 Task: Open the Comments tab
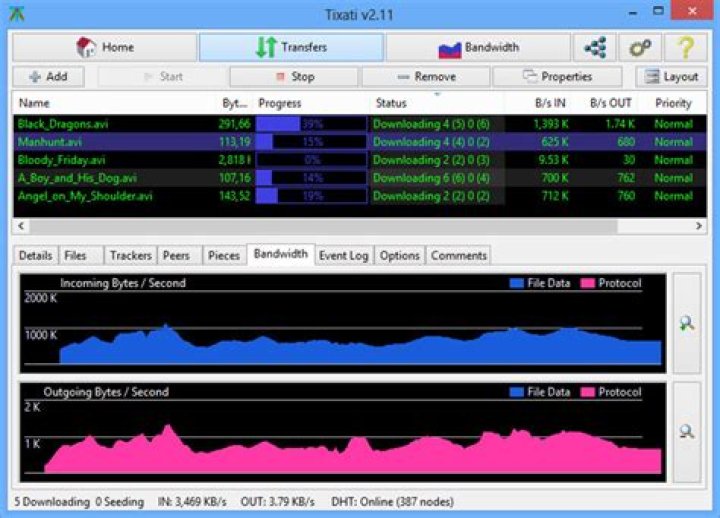[458, 256]
